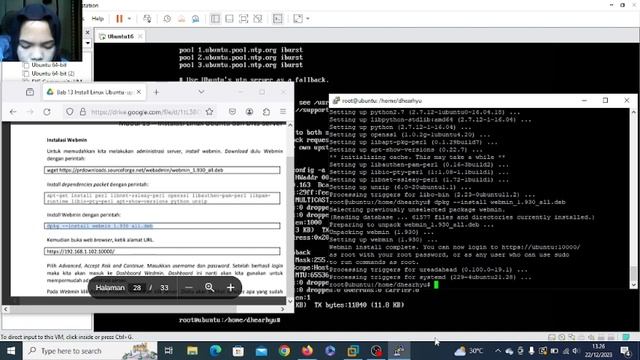Screen dimensions: 640x360
Task: Toggle the library sidebar view icon
Action: 215,19
